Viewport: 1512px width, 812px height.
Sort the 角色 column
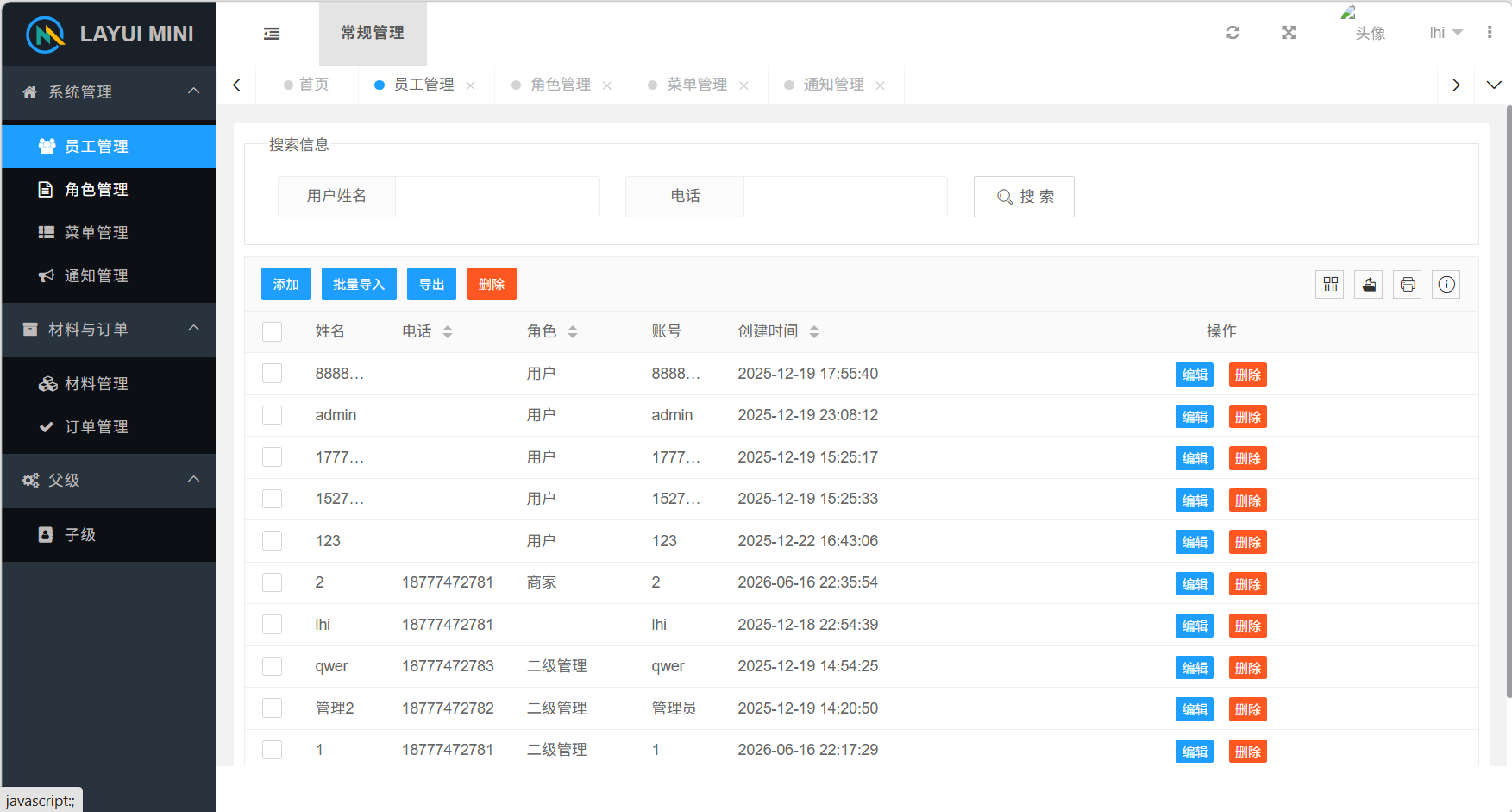point(573,331)
